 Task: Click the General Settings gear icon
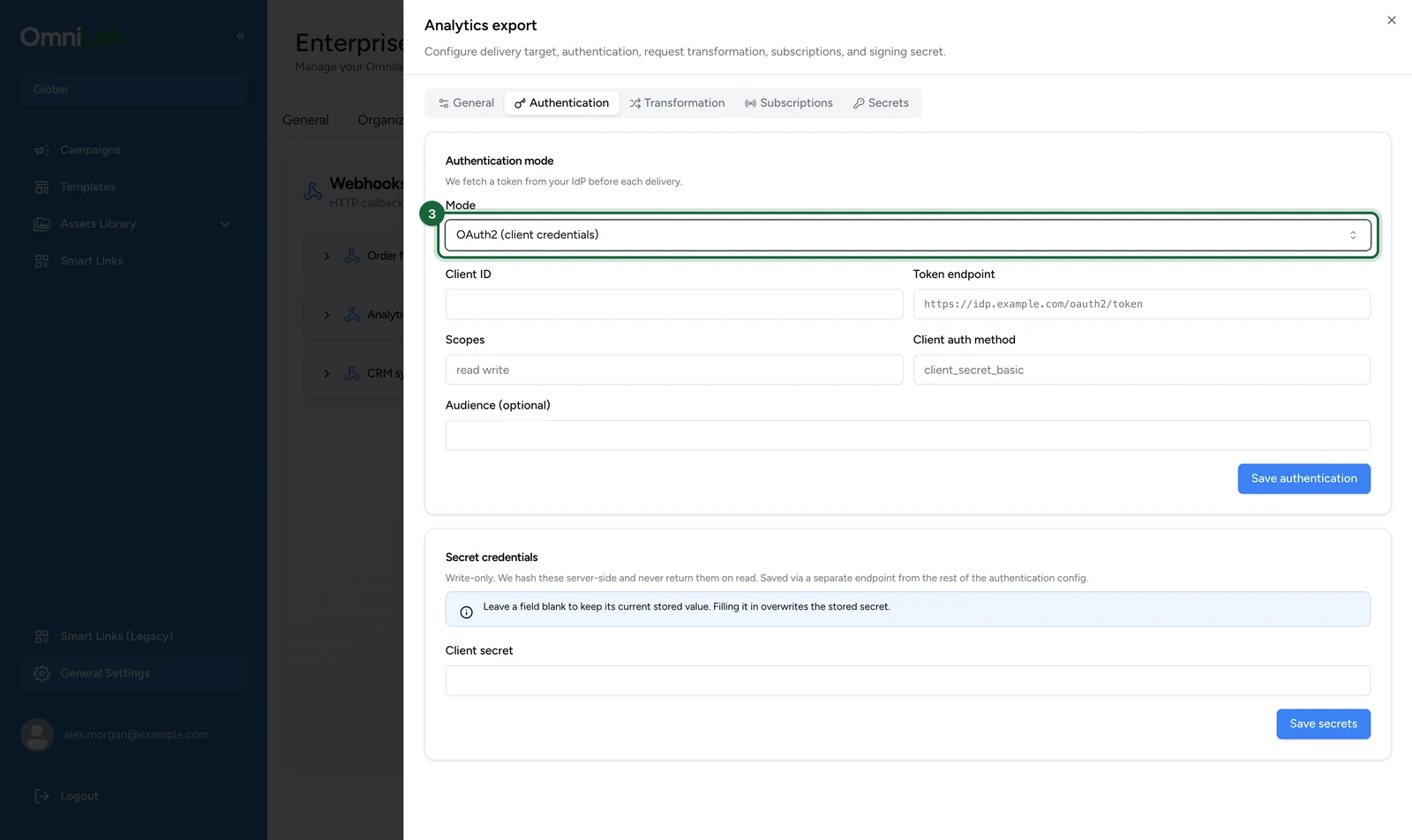coord(41,673)
